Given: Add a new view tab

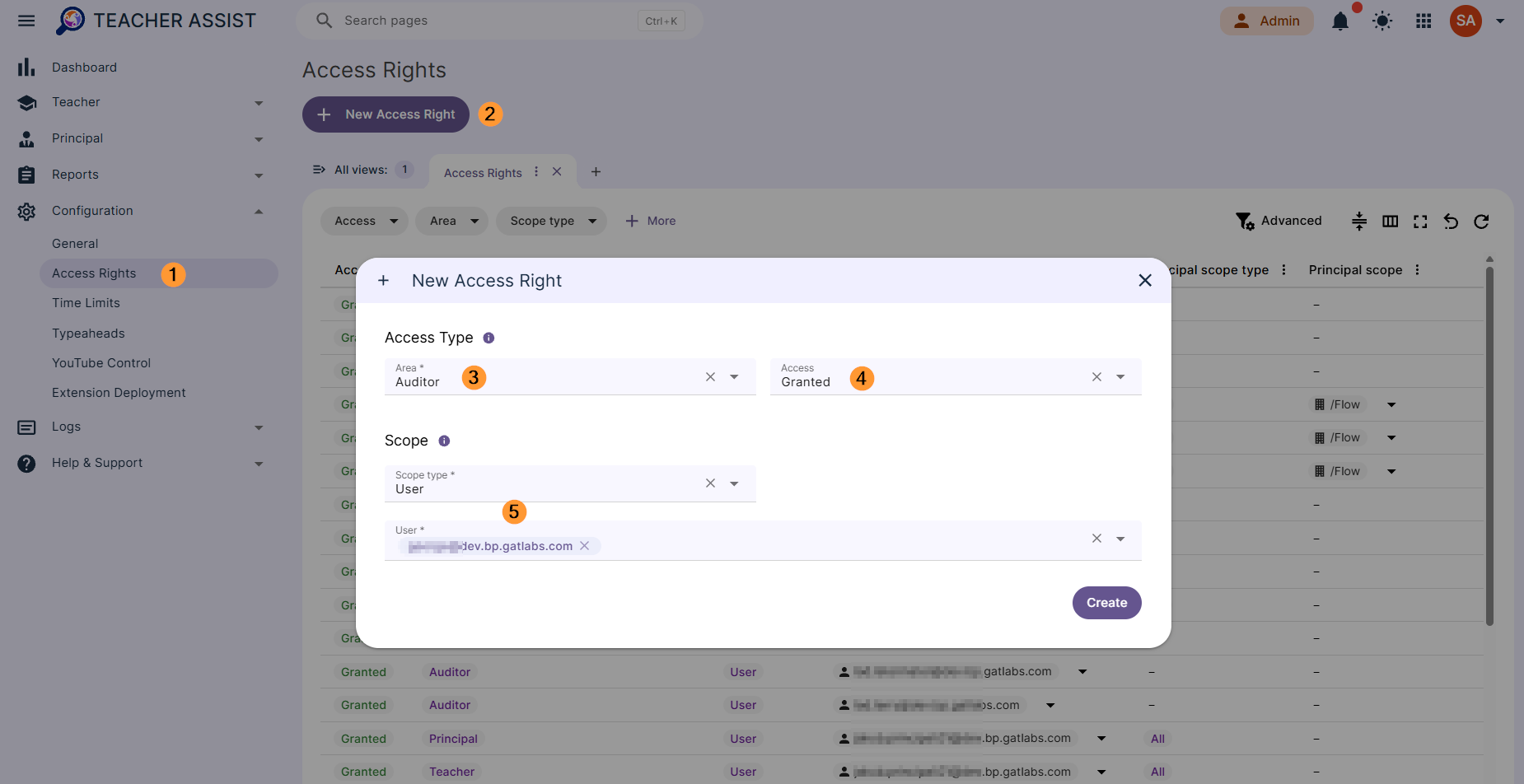Looking at the screenshot, I should (596, 171).
